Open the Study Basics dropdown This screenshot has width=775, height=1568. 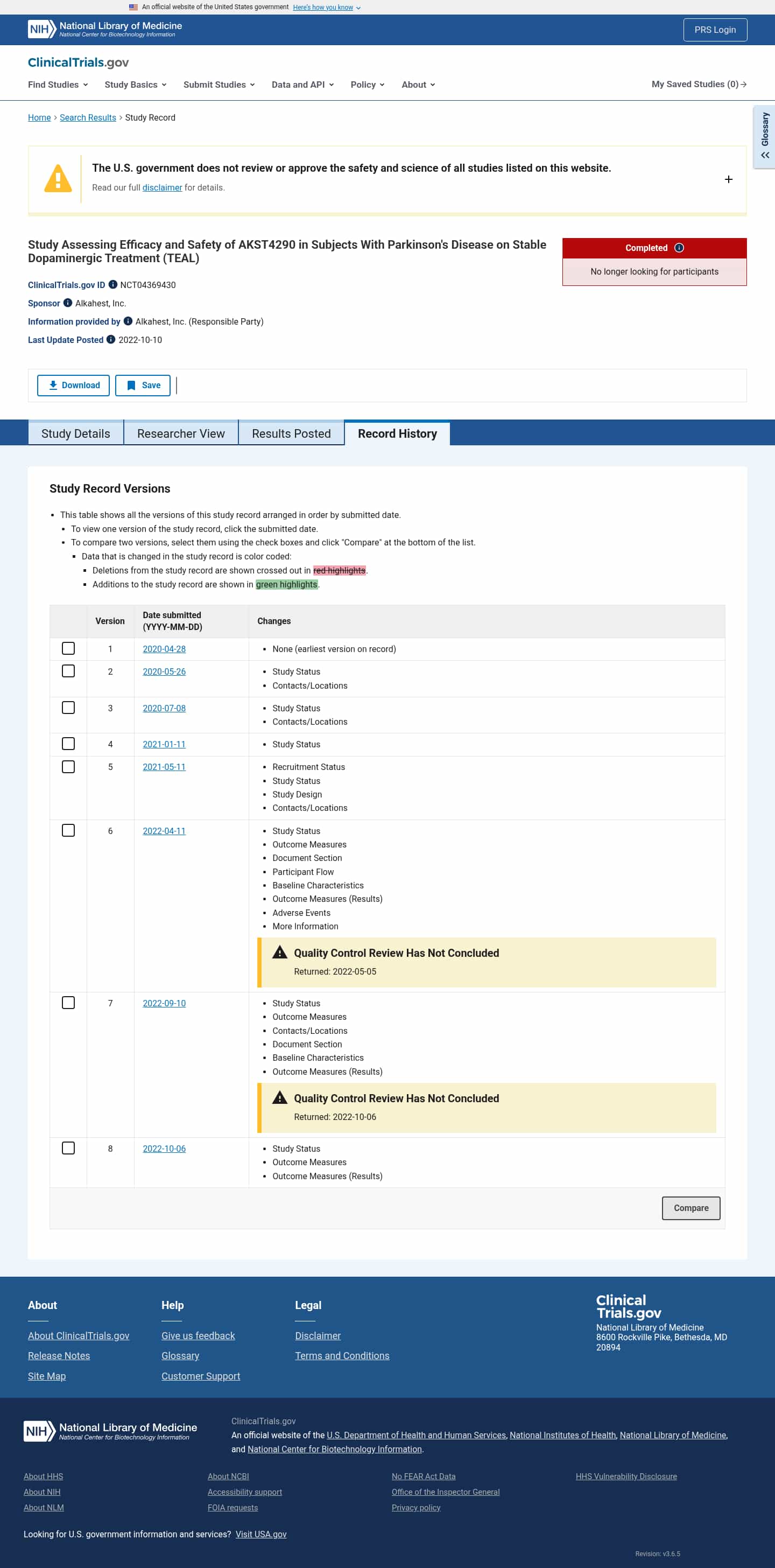coord(136,85)
